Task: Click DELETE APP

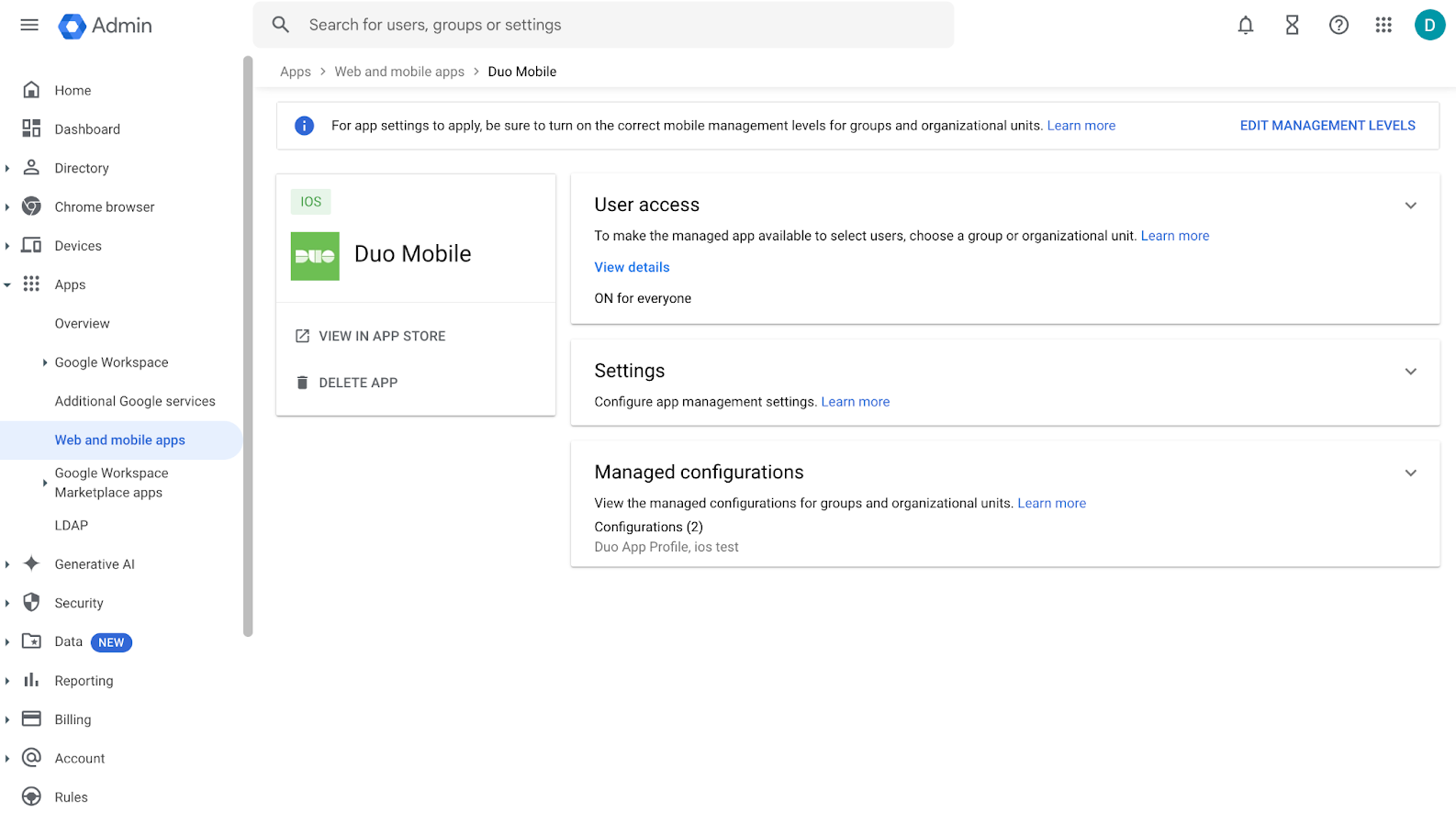Action: tap(358, 383)
